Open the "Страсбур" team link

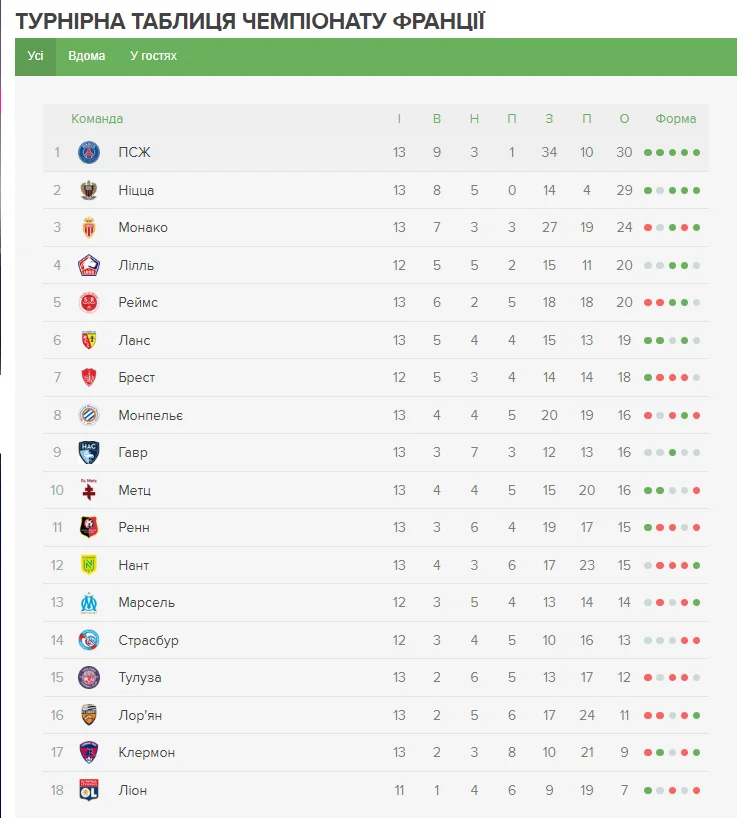click(x=148, y=640)
